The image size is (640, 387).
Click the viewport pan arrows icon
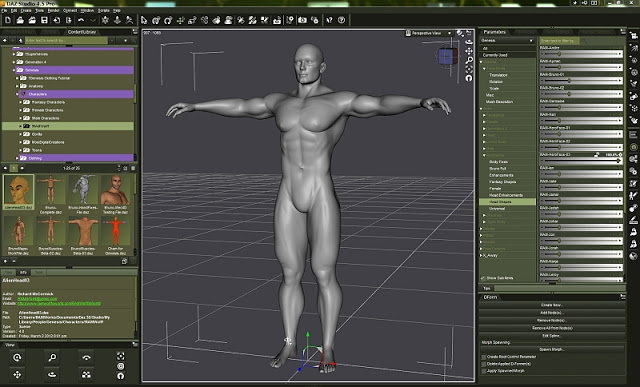(x=469, y=51)
